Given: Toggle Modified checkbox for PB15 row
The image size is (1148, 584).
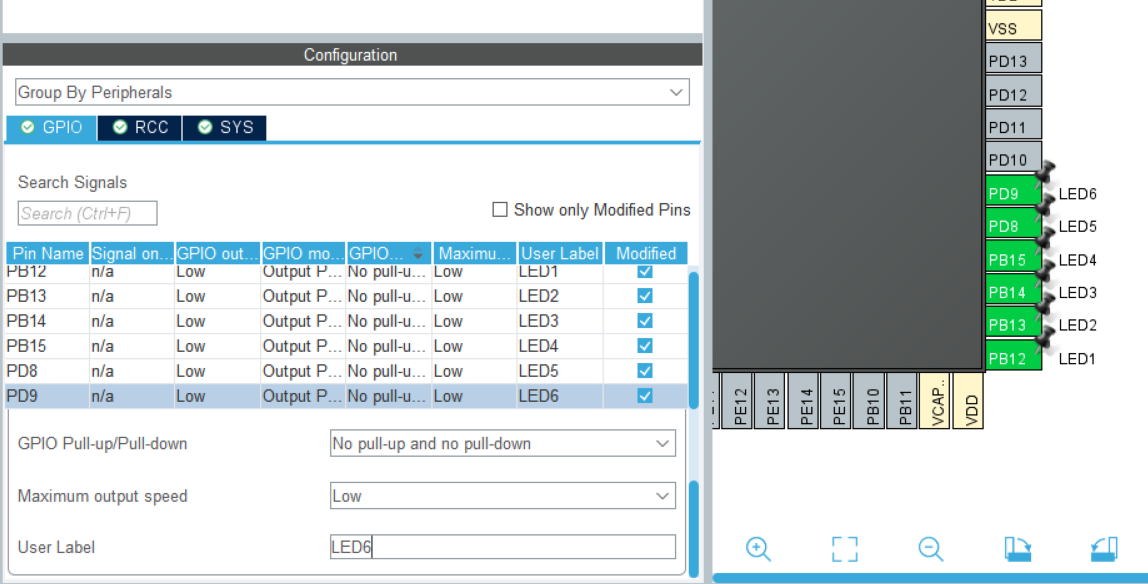Looking at the screenshot, I should click(x=645, y=345).
